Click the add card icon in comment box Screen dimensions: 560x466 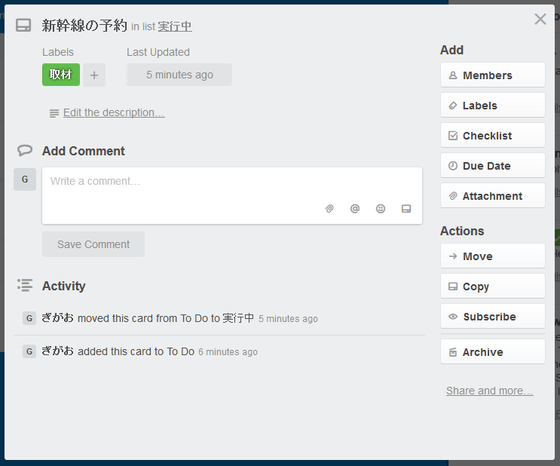click(x=406, y=209)
